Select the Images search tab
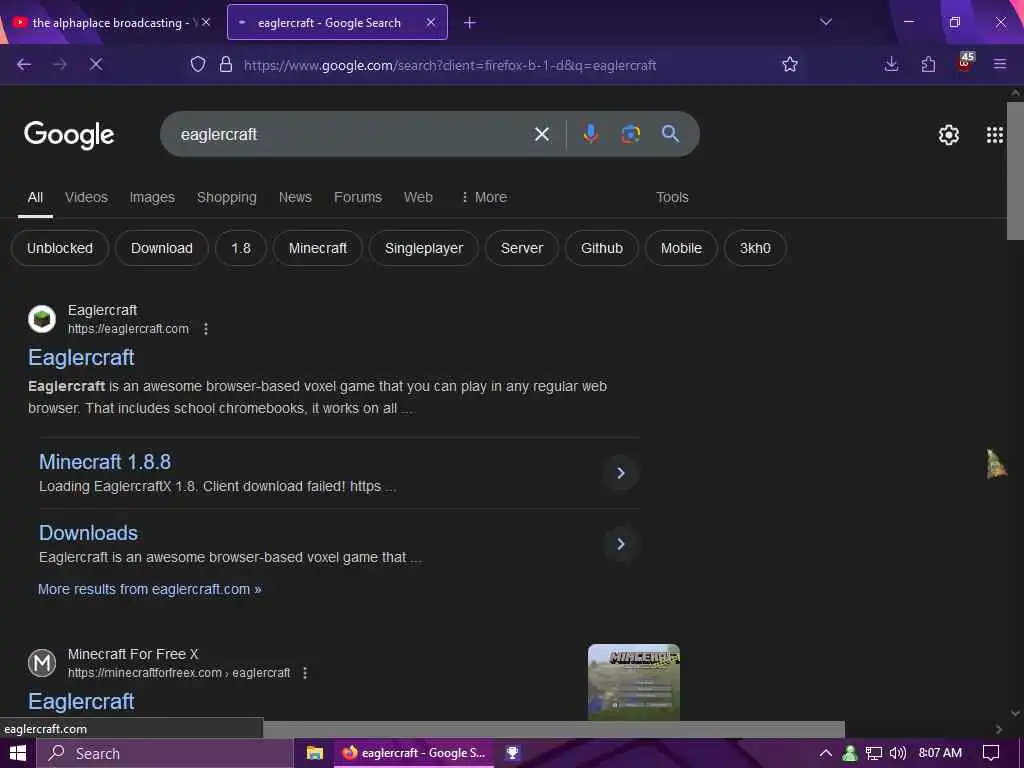Screen dimensions: 1024x768 click(152, 197)
